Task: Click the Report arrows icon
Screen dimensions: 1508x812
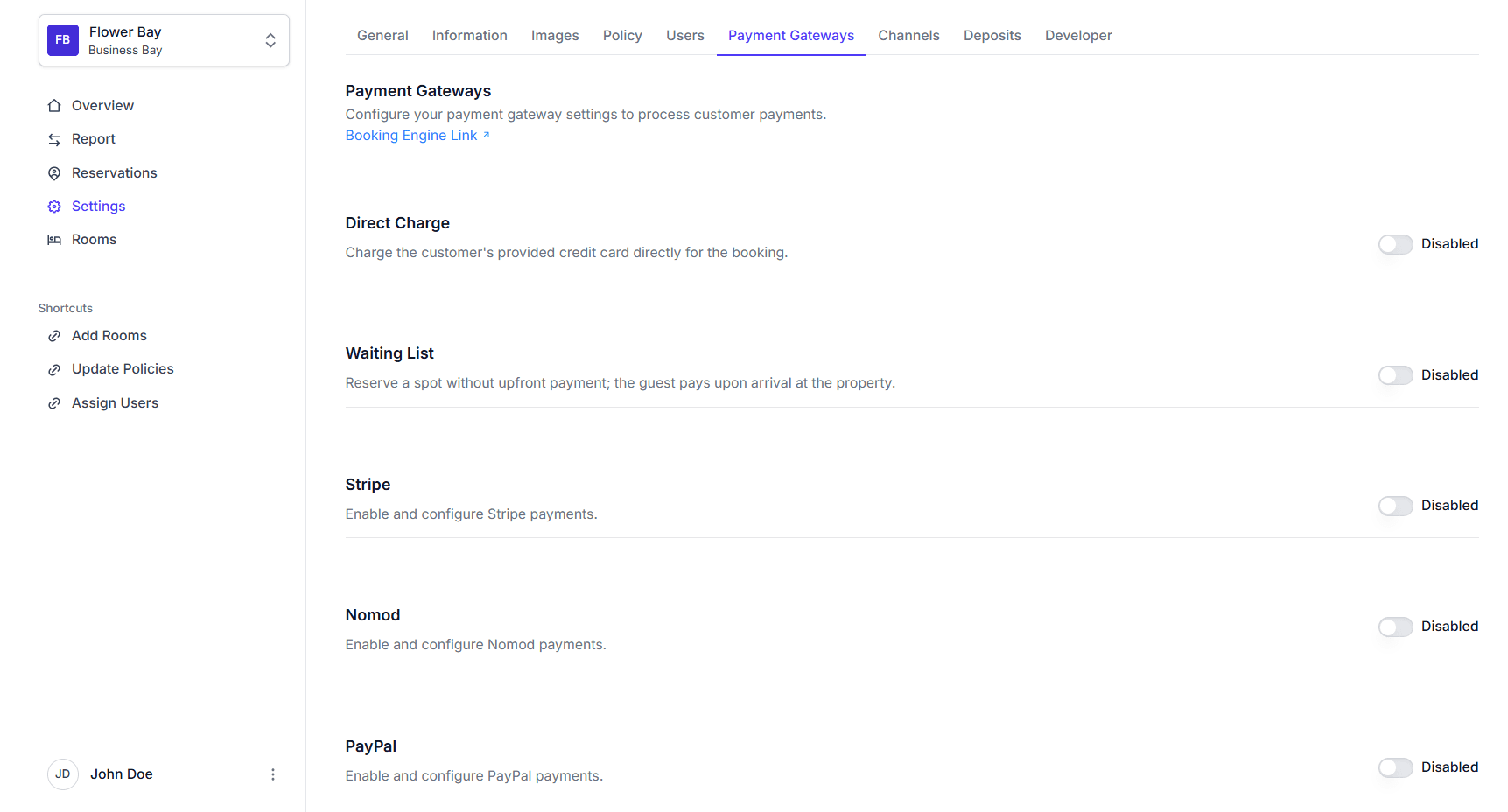Action: (x=54, y=139)
